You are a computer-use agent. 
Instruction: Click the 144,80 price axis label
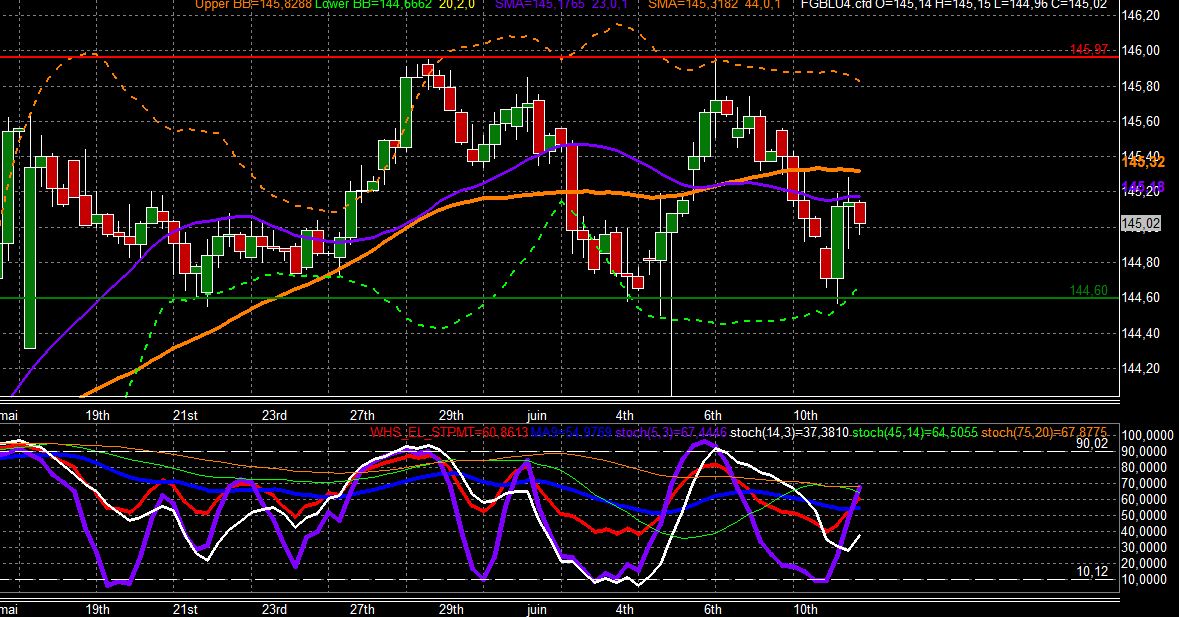(x=1140, y=262)
